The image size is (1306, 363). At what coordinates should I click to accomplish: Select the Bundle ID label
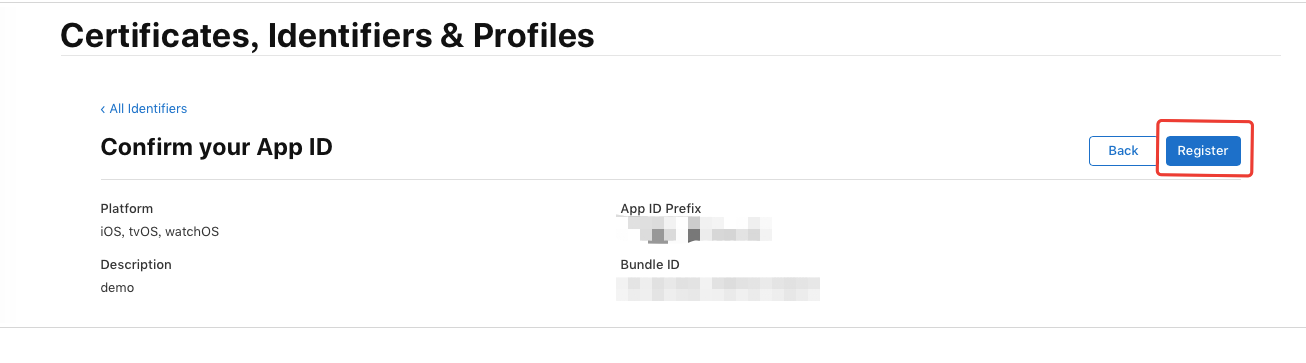tap(650, 265)
